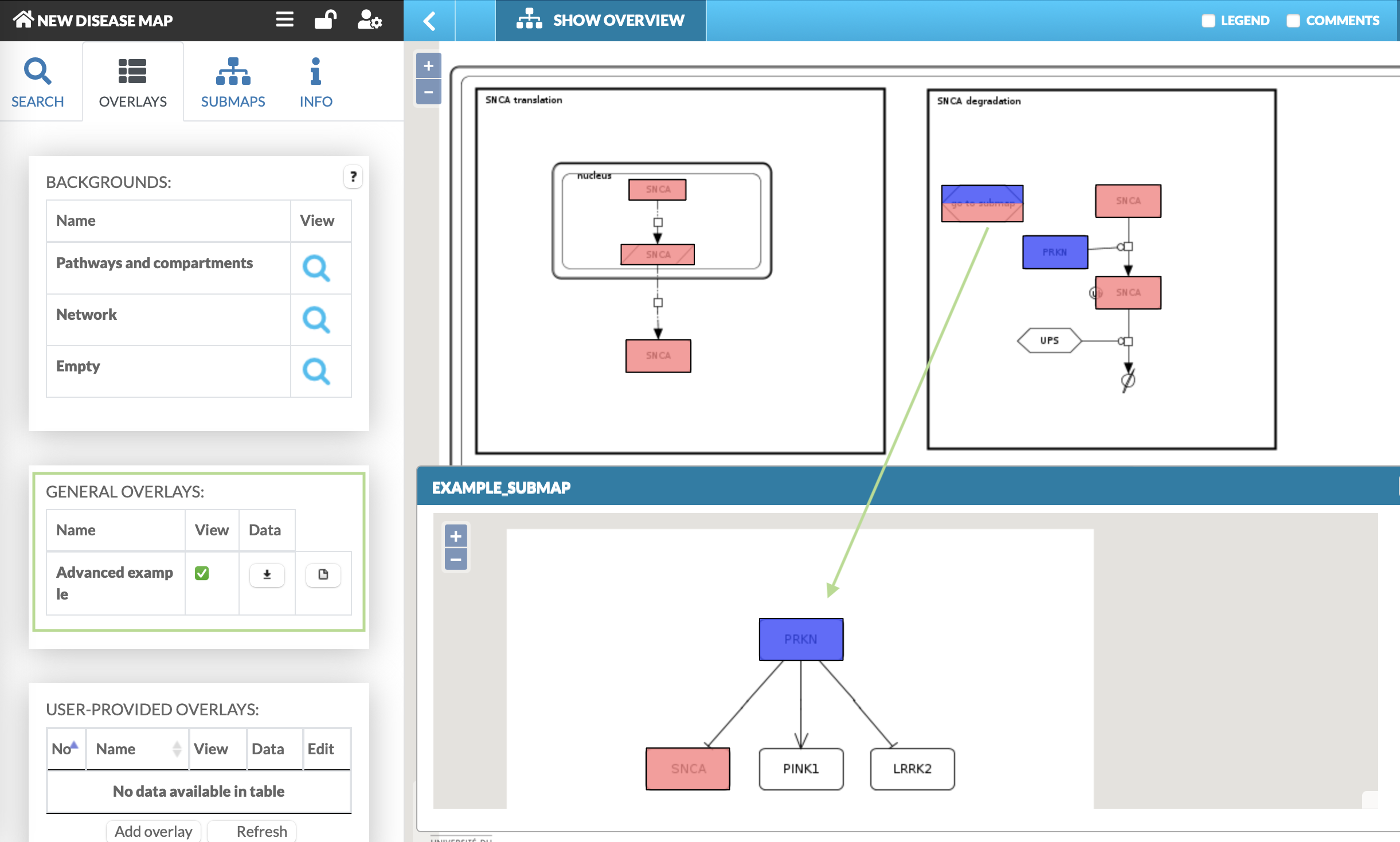Uncheck the Advanced example overlay view

point(202,573)
